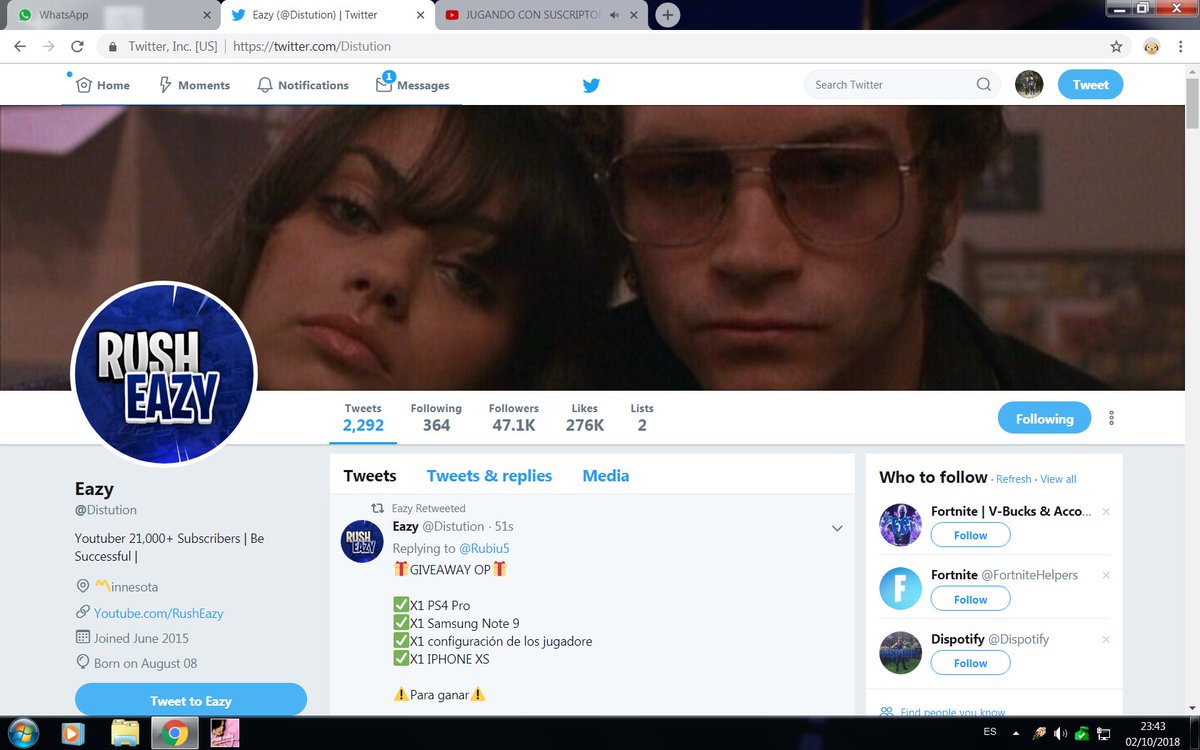
Task: Click the browser address bar URL
Action: (311, 46)
